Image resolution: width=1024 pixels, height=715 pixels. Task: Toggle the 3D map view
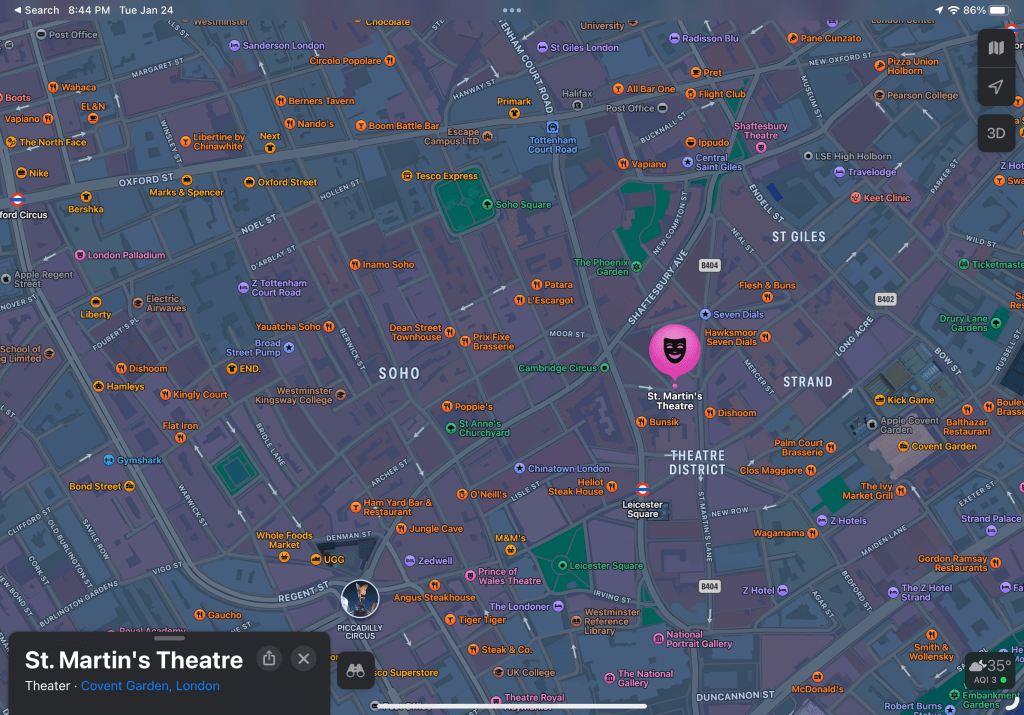pyautogui.click(x=995, y=132)
